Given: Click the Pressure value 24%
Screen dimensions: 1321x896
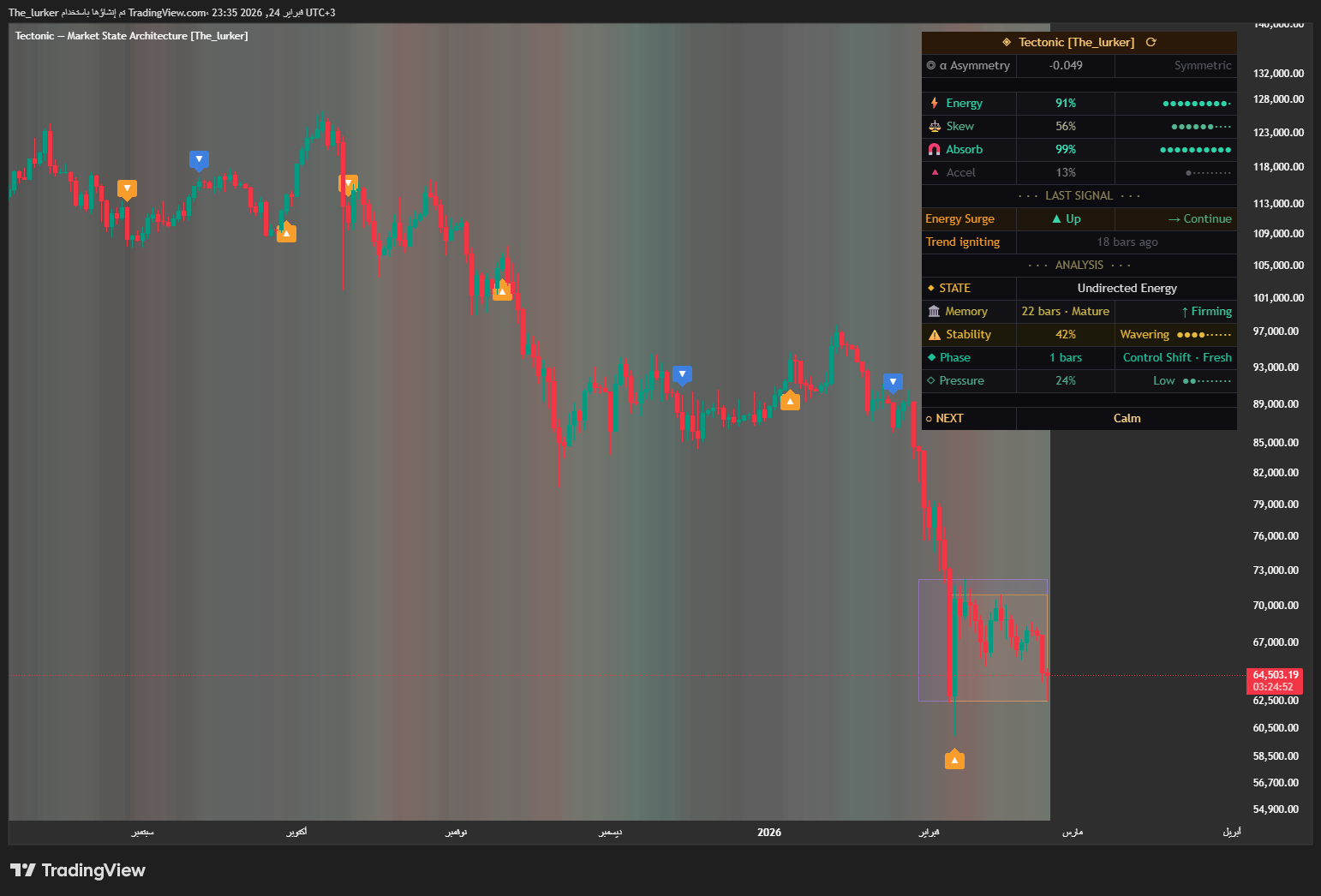Looking at the screenshot, I should pyautogui.click(x=1066, y=380).
